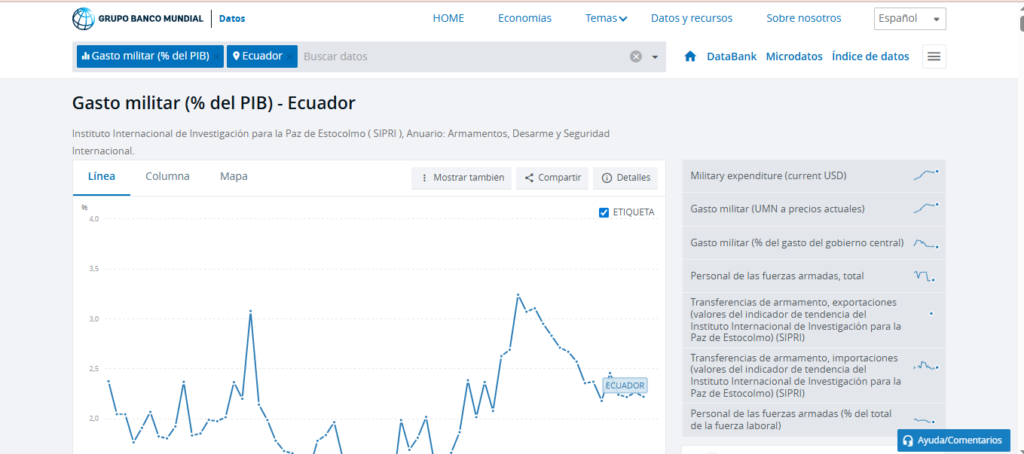The height and width of the screenshot is (454, 1024).
Task: Click the Ayuda/Comentarios headset button
Action: pyautogui.click(x=953, y=440)
